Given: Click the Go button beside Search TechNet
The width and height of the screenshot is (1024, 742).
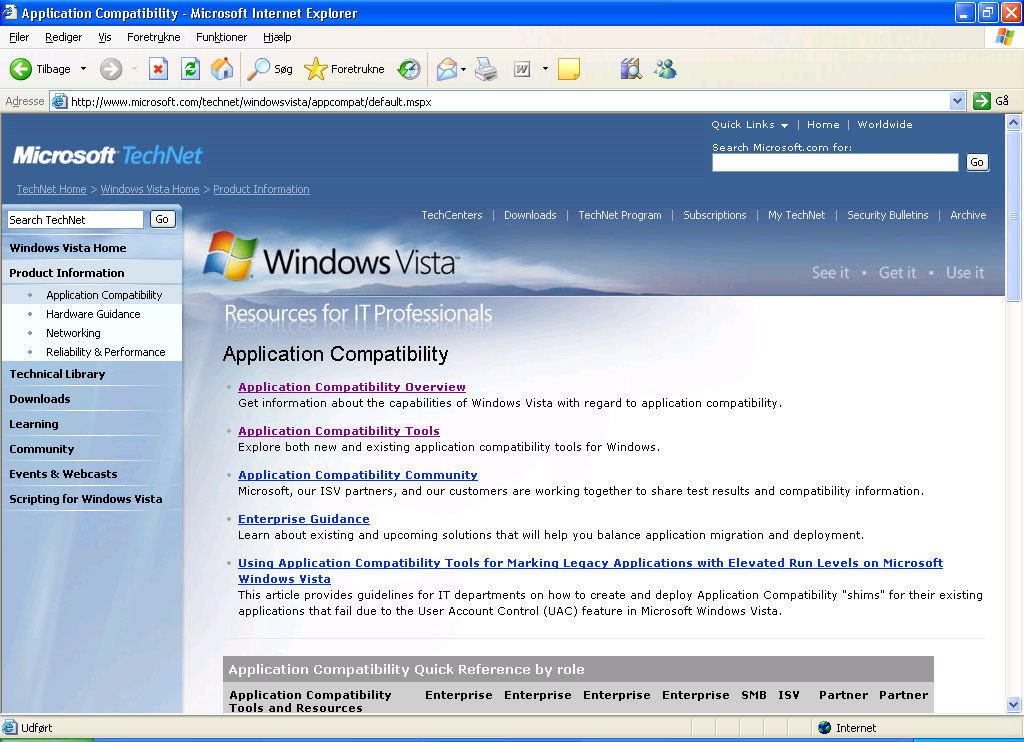Looking at the screenshot, I should tap(162, 219).
